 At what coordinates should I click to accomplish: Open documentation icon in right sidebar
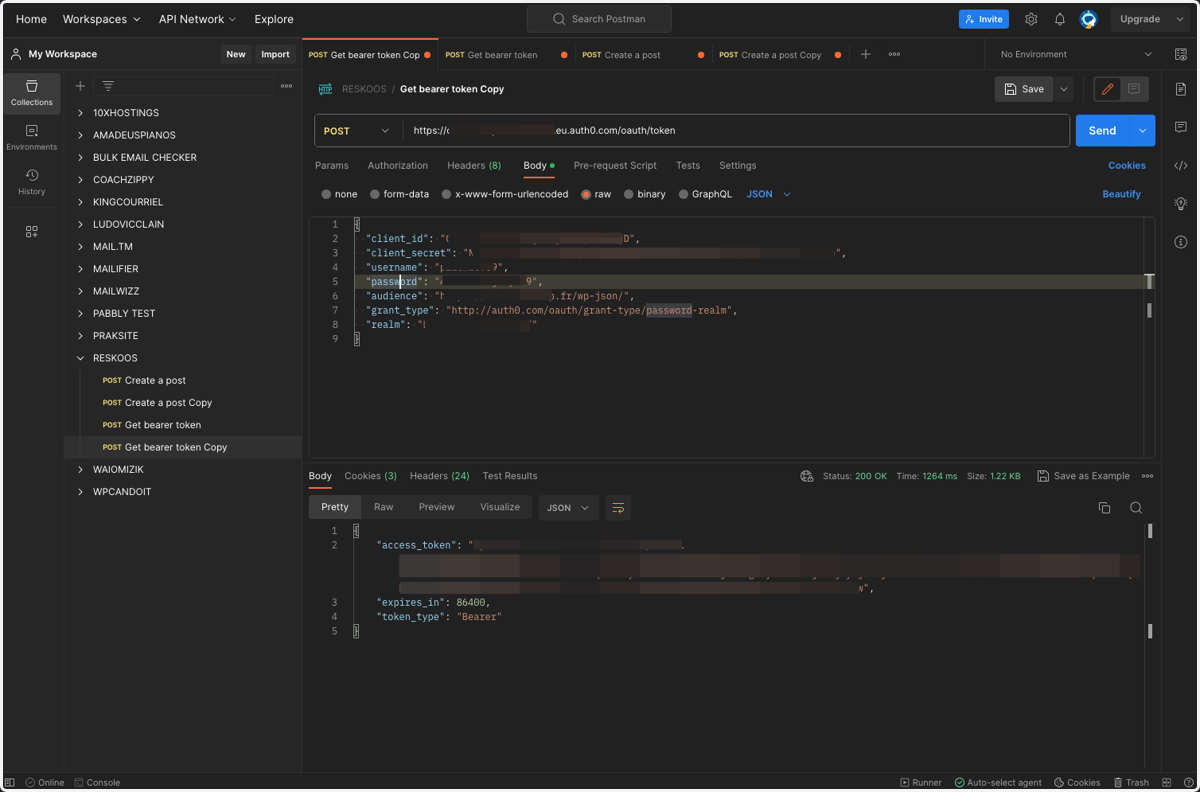[x=1181, y=90]
